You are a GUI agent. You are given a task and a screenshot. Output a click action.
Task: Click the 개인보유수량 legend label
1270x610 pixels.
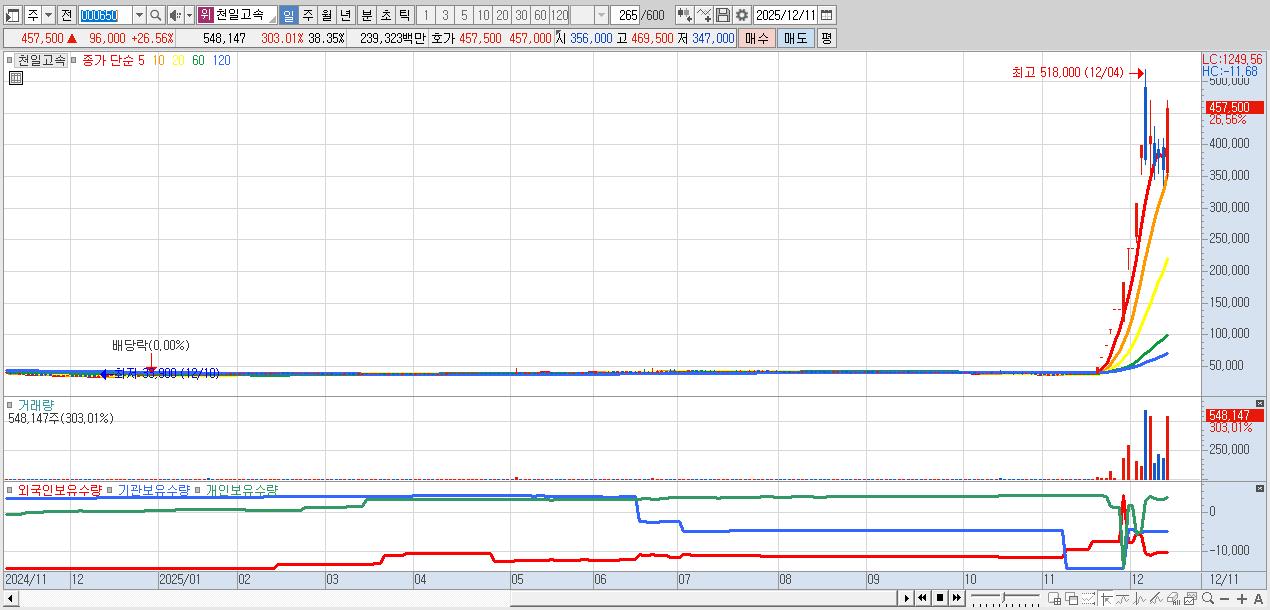coord(242,490)
